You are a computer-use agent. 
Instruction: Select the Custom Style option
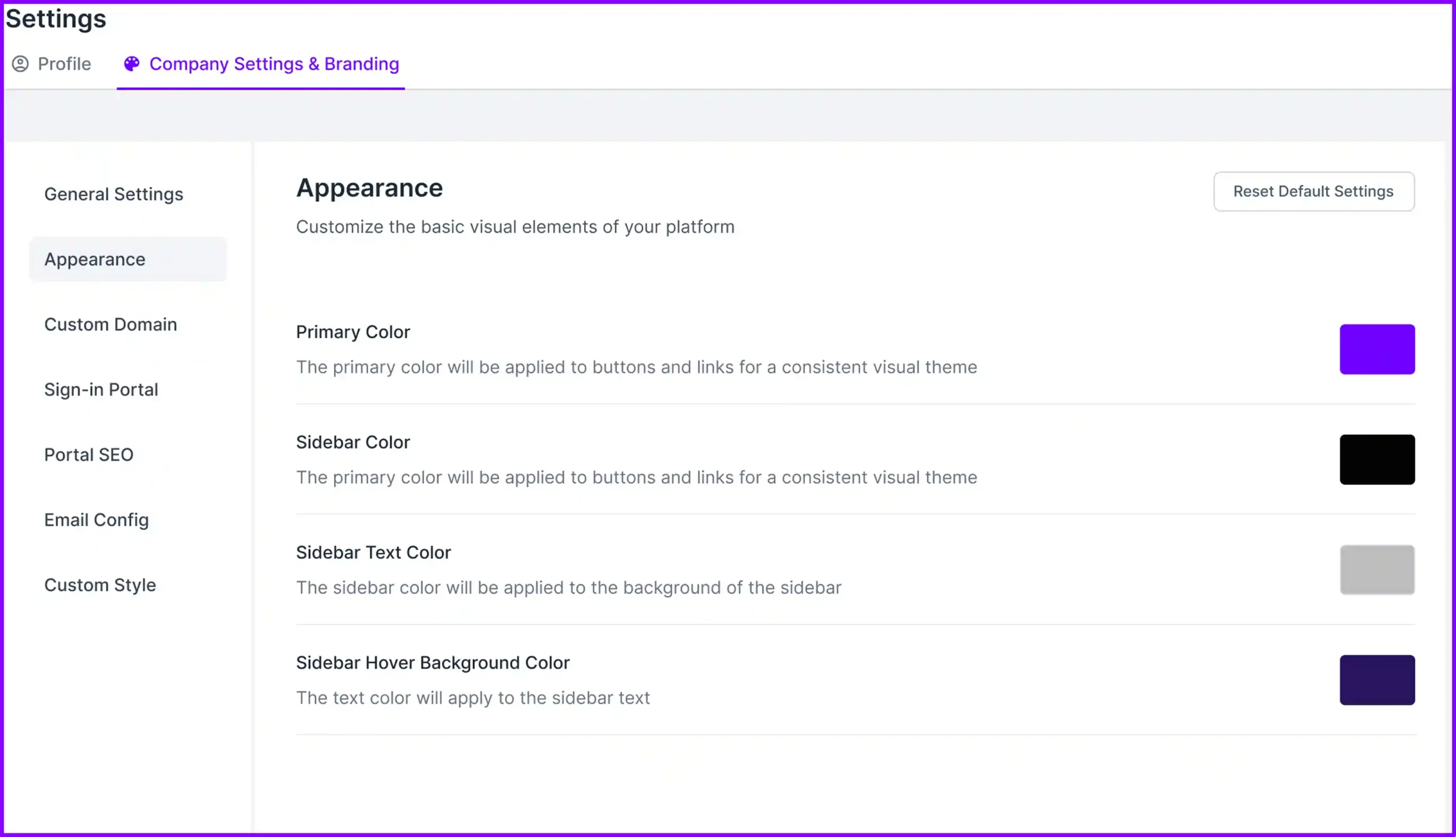[100, 585]
